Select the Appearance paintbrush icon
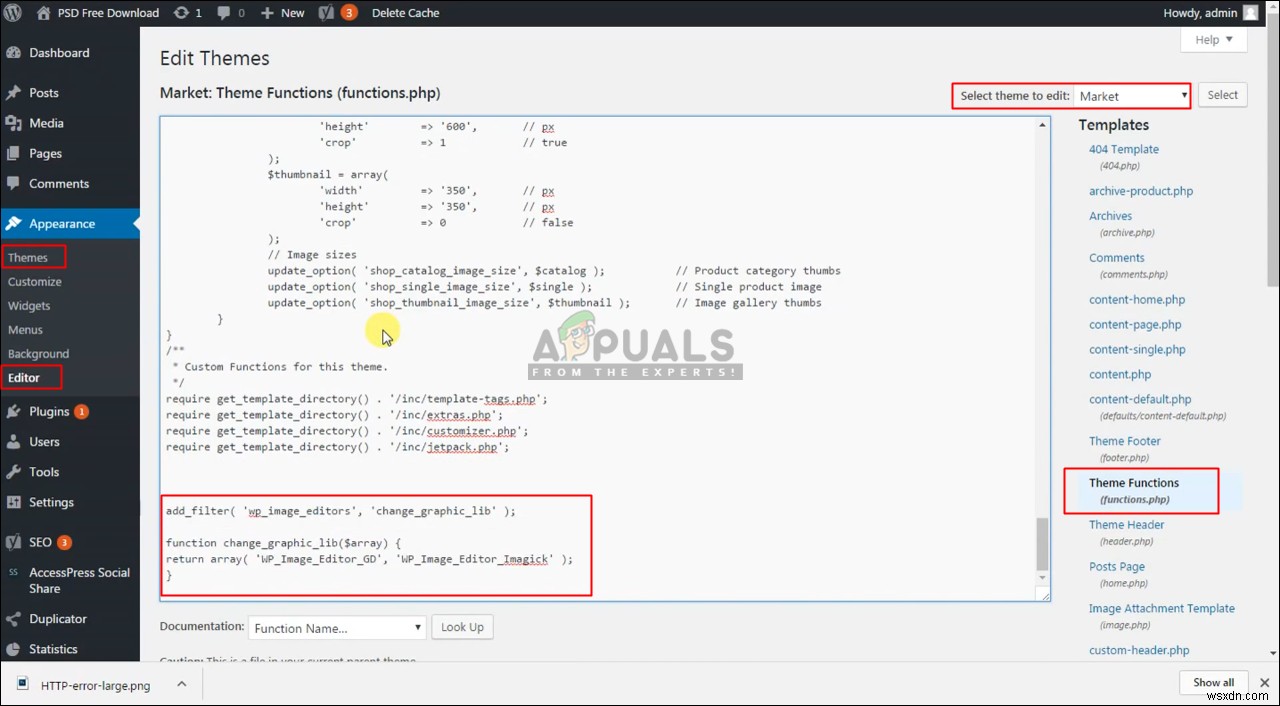 pos(14,224)
